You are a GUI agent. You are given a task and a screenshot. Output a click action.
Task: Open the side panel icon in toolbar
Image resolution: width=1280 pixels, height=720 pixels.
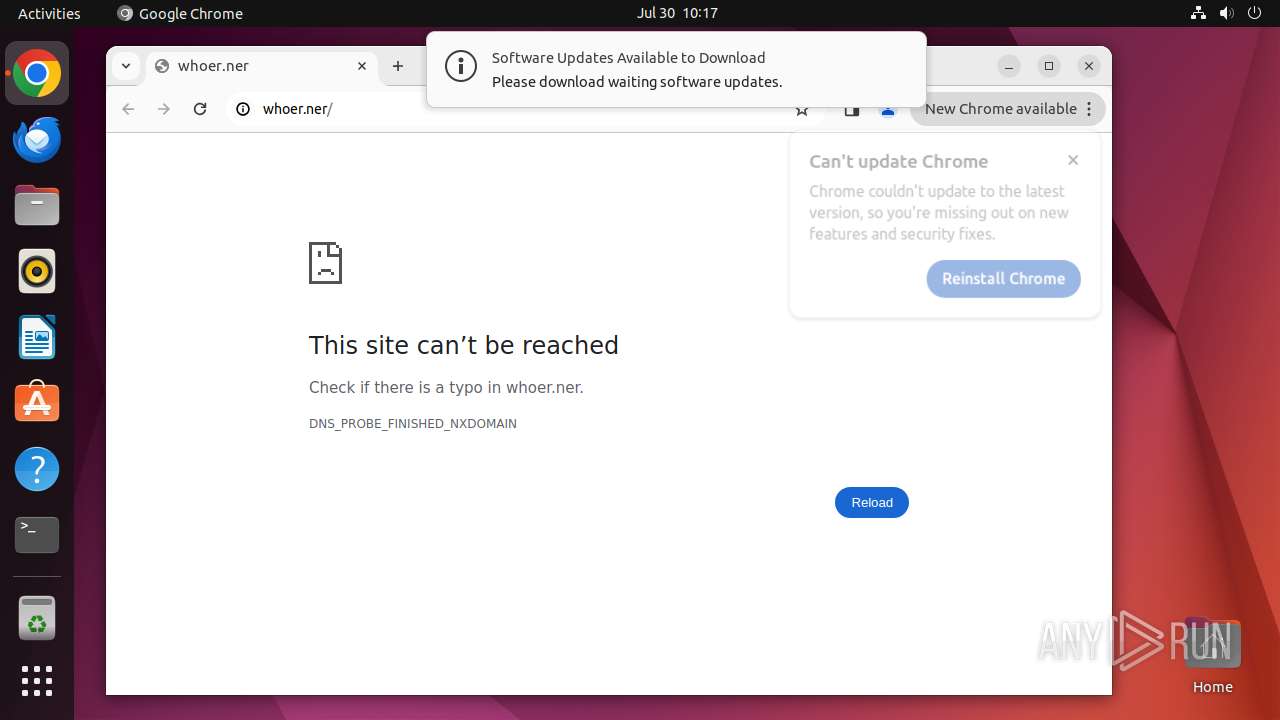tap(852, 110)
